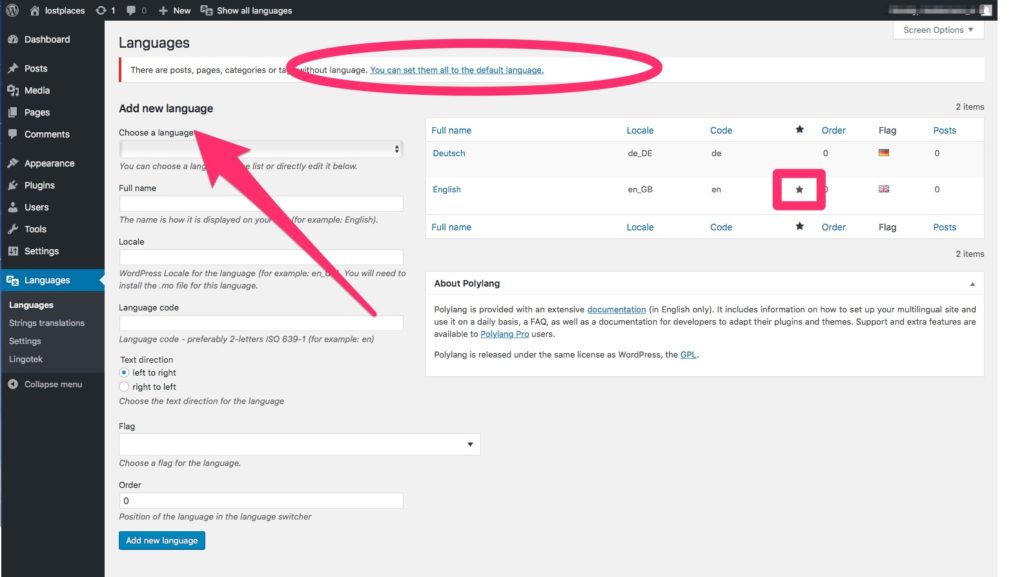Open the Pages menu
Screen dimensions: 1024x577
(37, 112)
